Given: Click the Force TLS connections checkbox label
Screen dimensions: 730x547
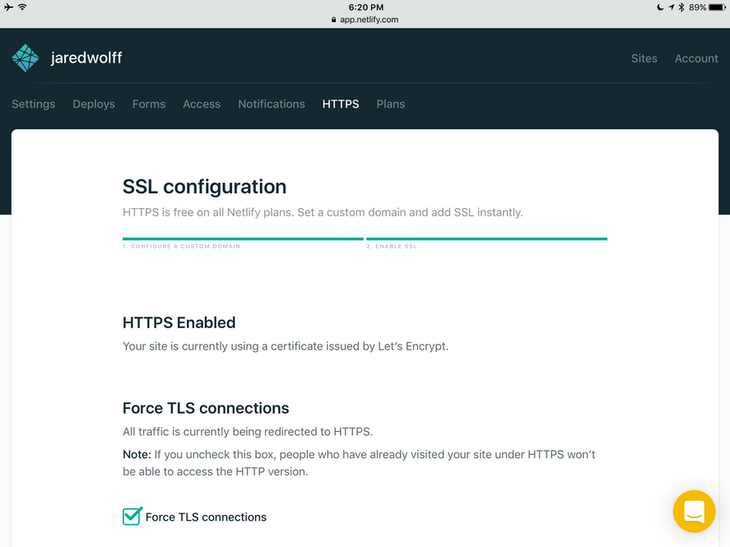Looking at the screenshot, I should click(206, 517).
